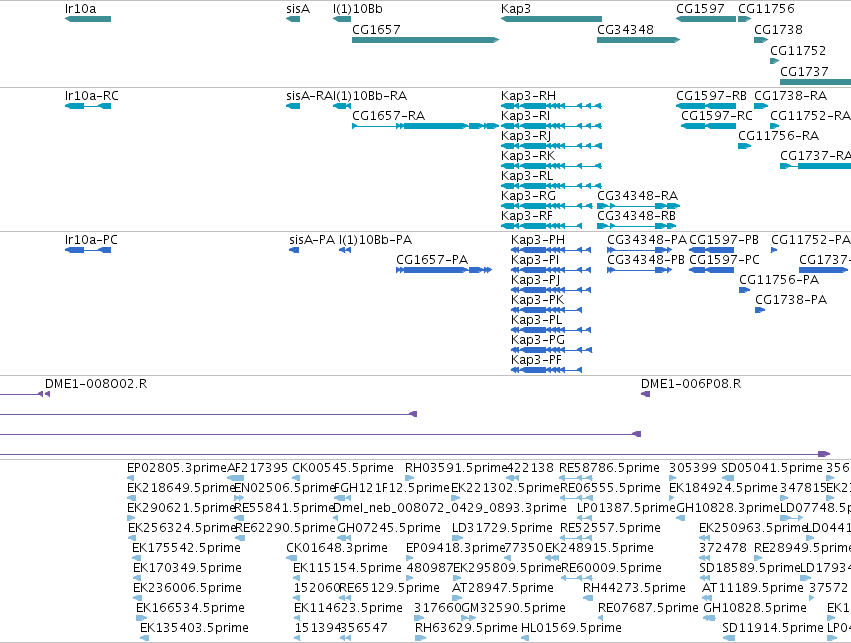
Task: Click the CG34348-PA protein label
Action: pos(647,240)
